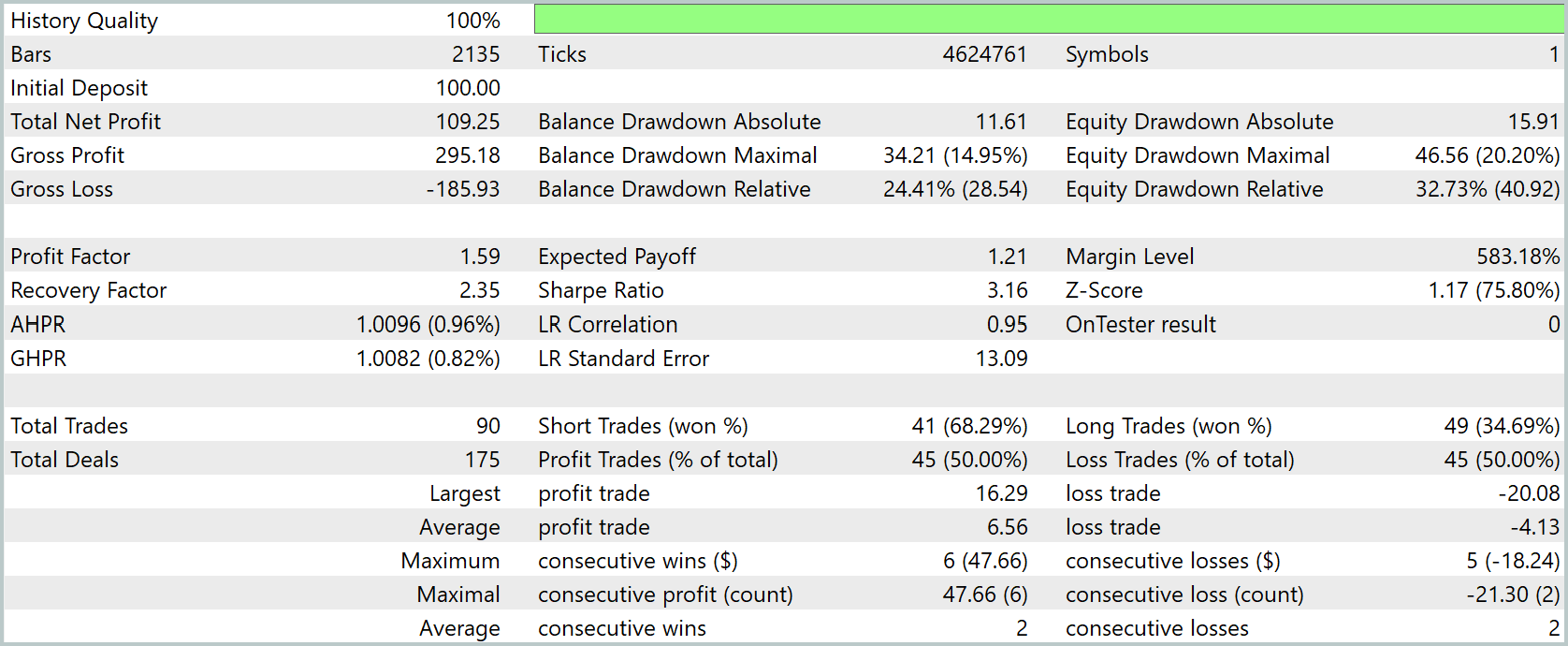Image resolution: width=1568 pixels, height=646 pixels.
Task: Select the Total Trades value 90
Action: click(x=487, y=426)
